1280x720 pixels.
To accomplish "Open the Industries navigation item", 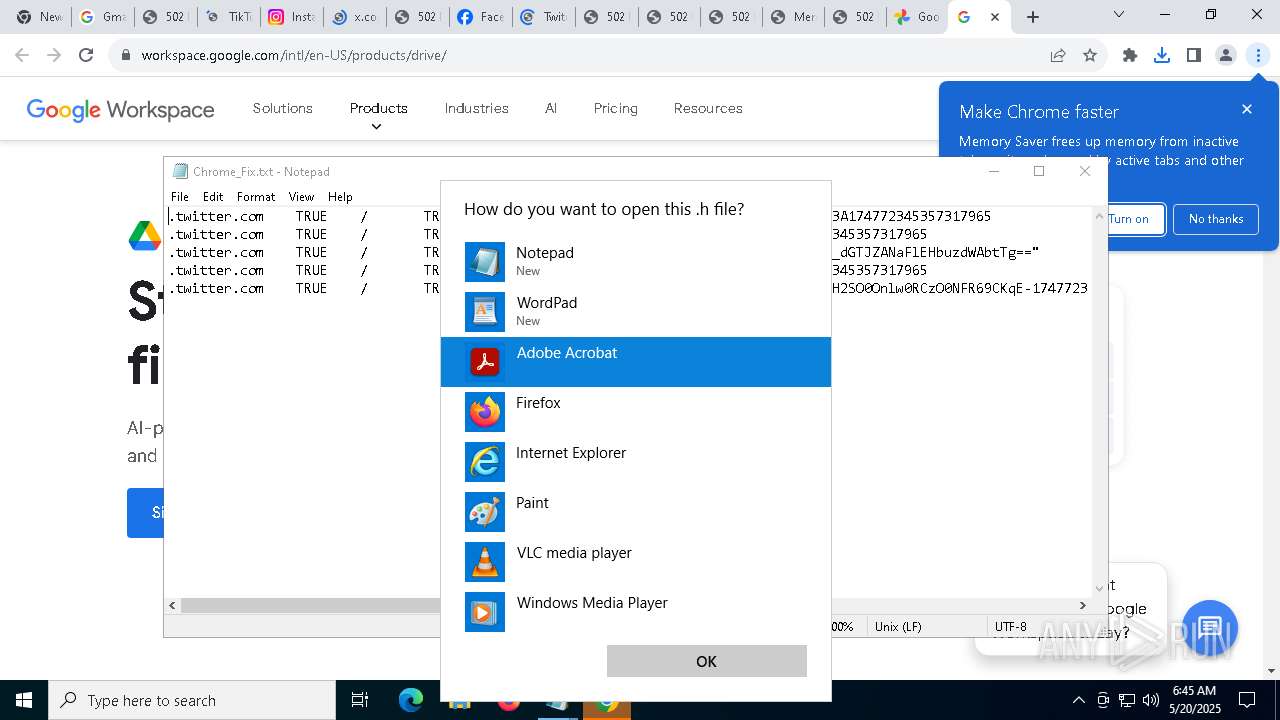I will [x=477, y=108].
